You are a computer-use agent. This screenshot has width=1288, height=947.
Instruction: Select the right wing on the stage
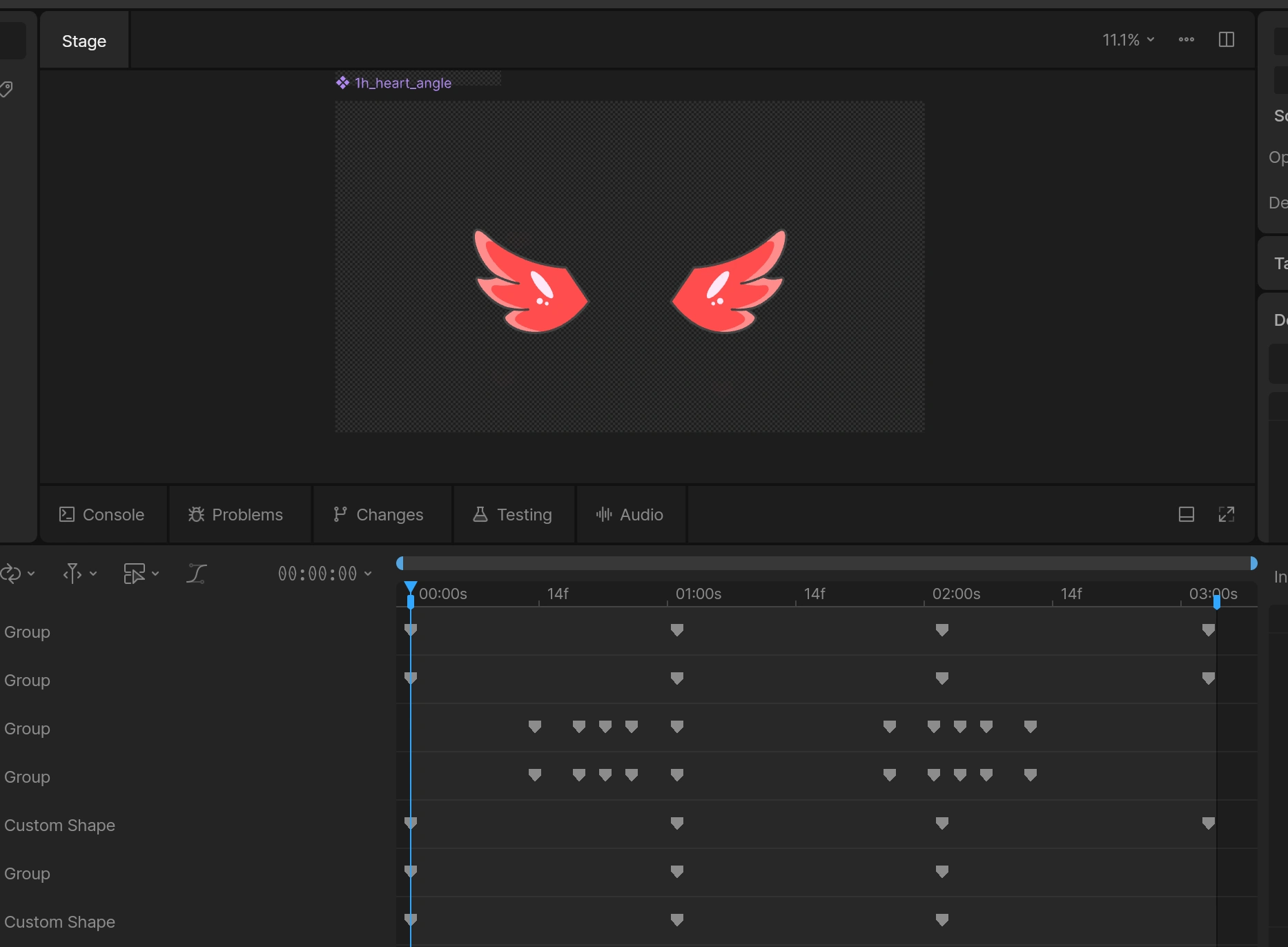coord(730,282)
